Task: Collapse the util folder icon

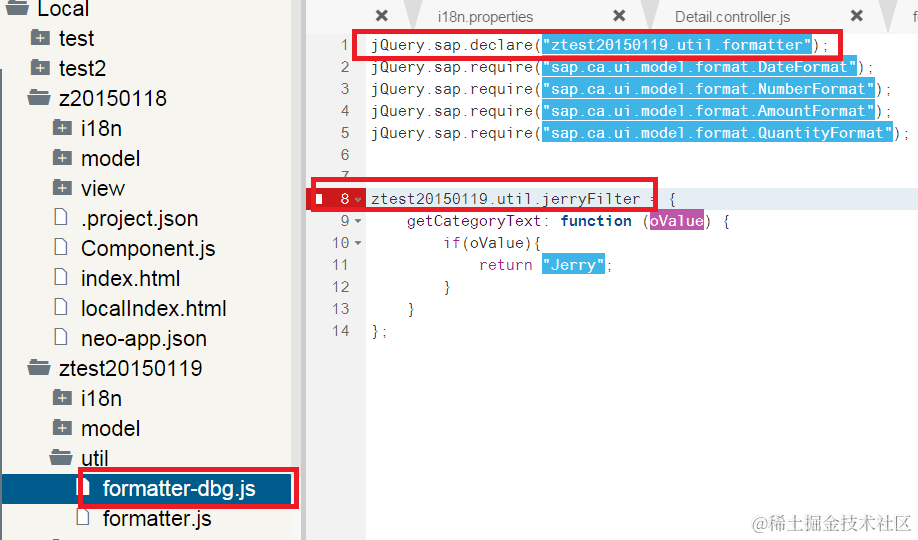Action: 61,457
